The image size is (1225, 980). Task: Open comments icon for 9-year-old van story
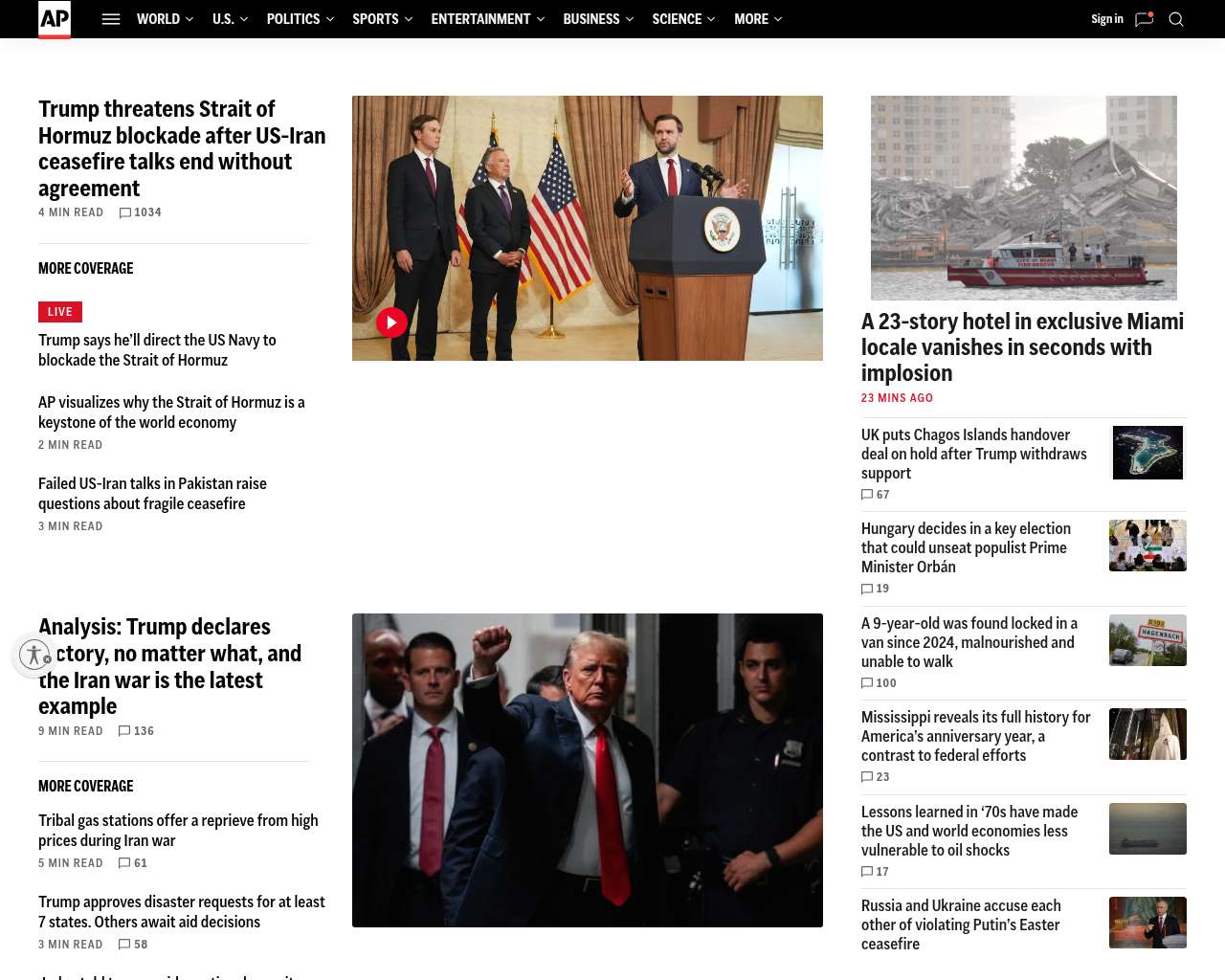[x=867, y=683]
